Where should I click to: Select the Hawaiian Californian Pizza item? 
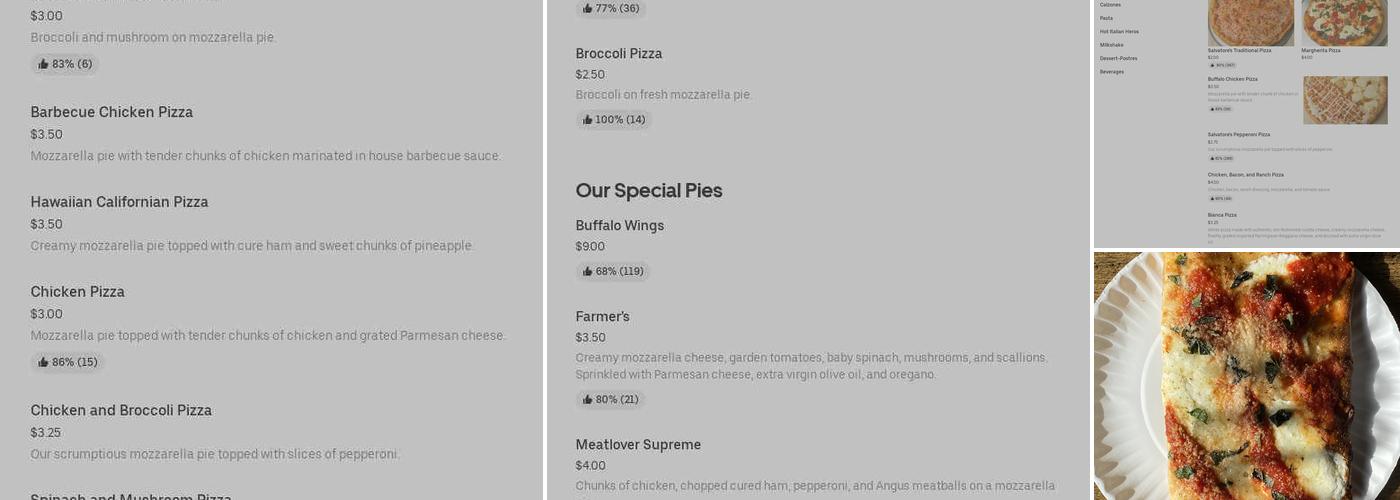[x=119, y=202]
